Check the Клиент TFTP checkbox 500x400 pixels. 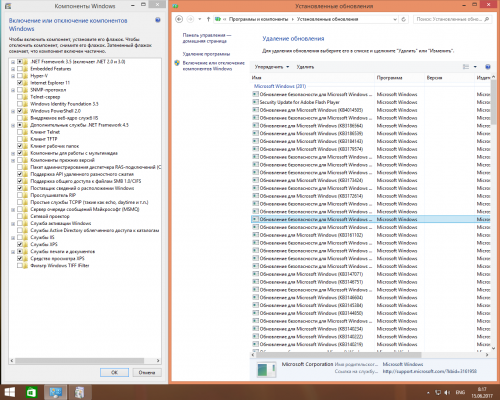(x=20, y=139)
